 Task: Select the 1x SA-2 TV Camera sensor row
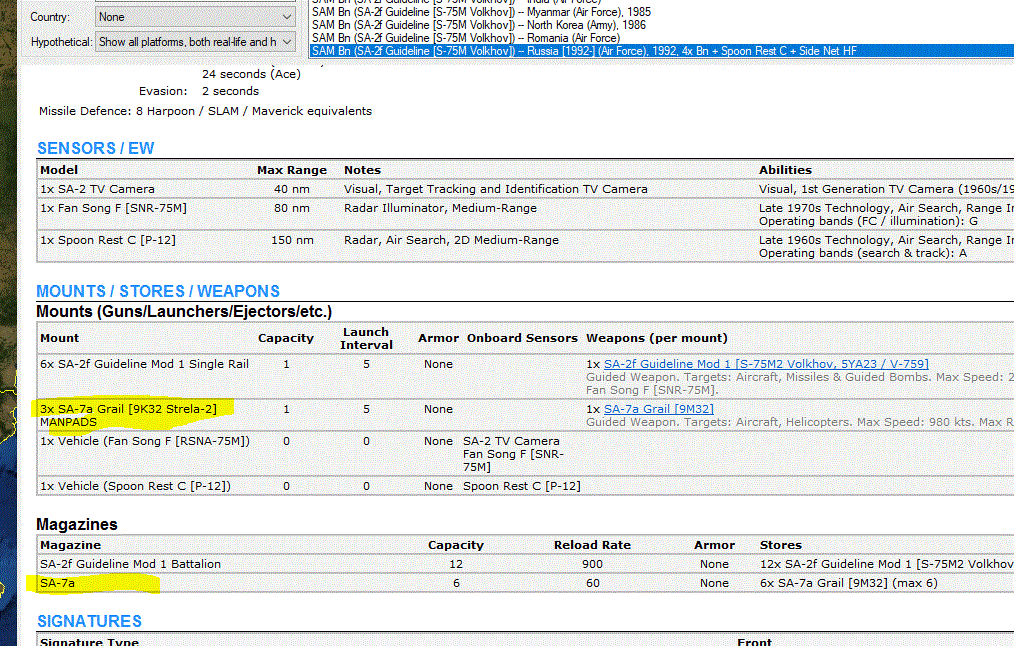[x=525, y=189]
